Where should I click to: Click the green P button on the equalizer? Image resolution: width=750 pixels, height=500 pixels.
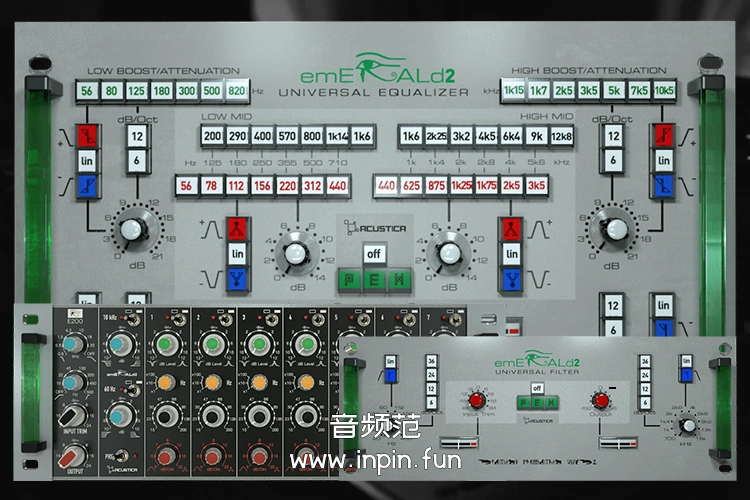coord(350,280)
